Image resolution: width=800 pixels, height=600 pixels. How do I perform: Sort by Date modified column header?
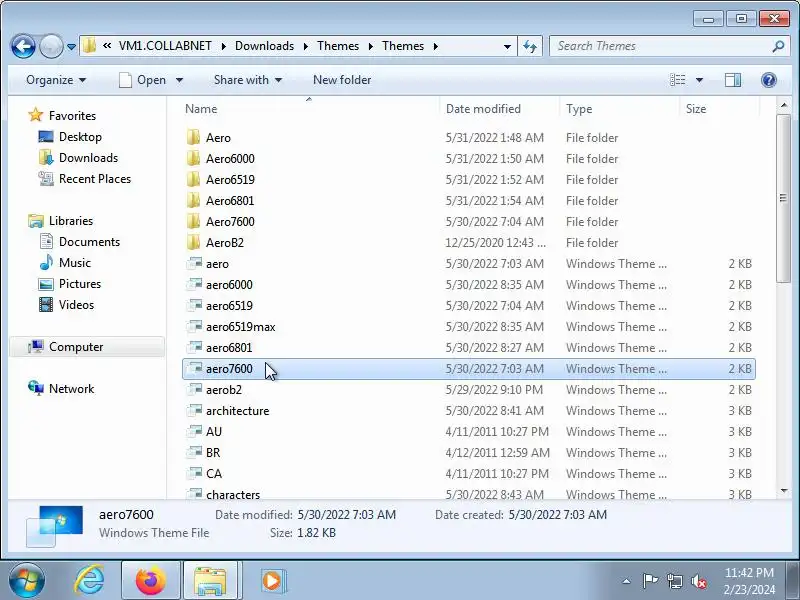click(x=499, y=109)
